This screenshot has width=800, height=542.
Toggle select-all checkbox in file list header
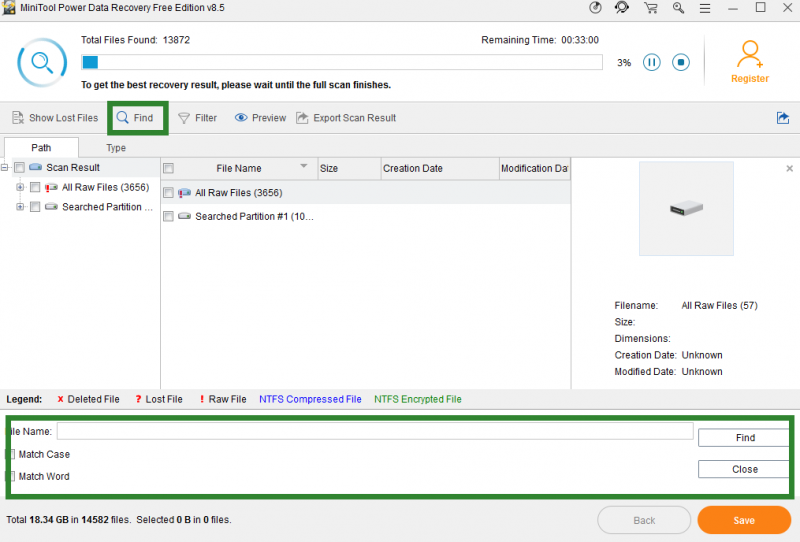coord(168,168)
